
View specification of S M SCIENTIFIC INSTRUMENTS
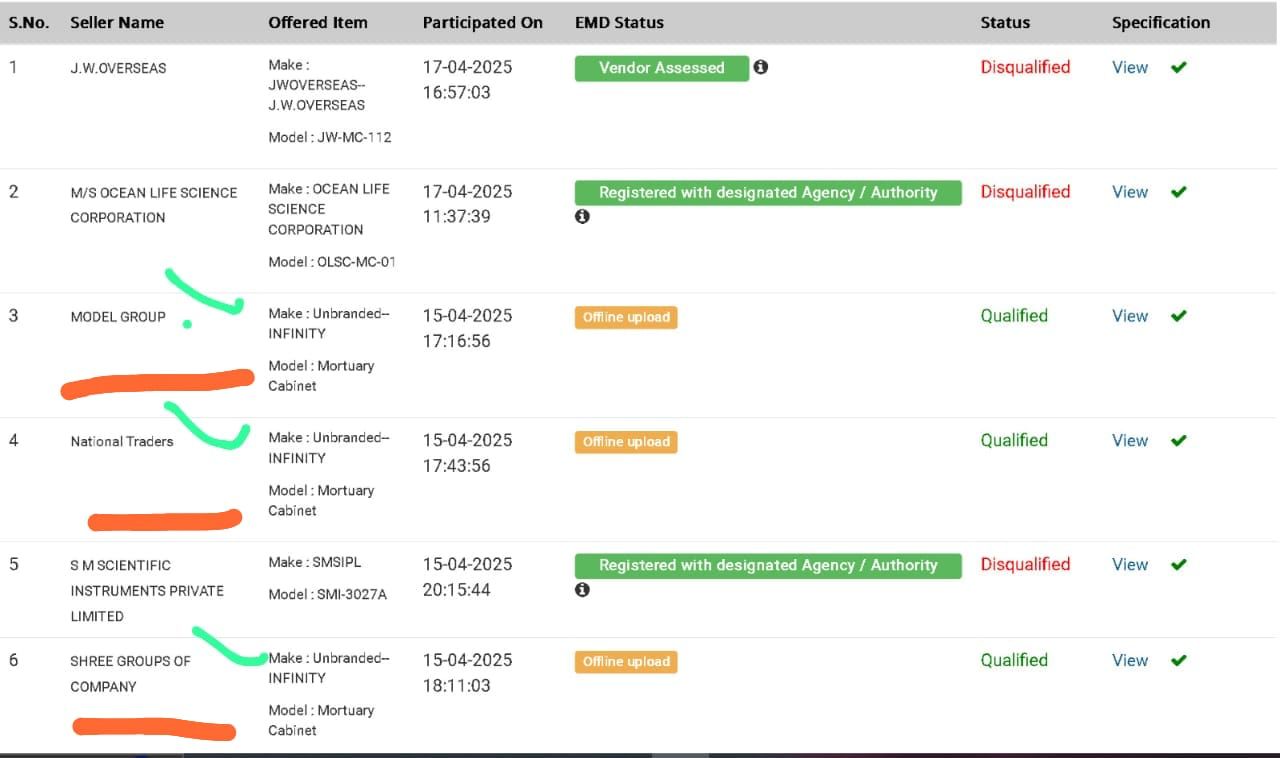(1130, 564)
